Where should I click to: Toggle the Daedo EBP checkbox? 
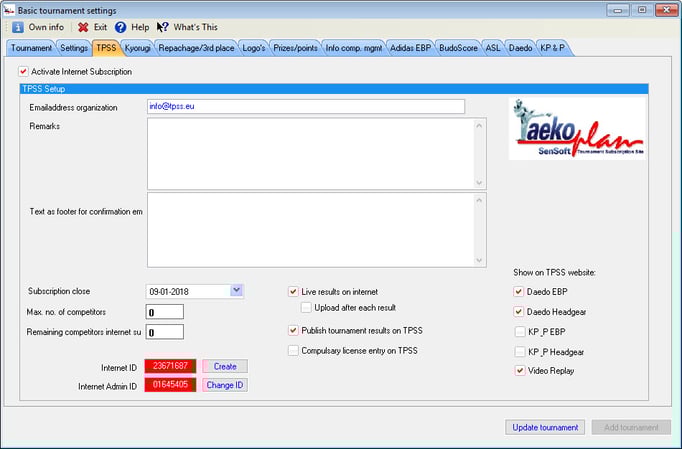pyautogui.click(x=518, y=292)
